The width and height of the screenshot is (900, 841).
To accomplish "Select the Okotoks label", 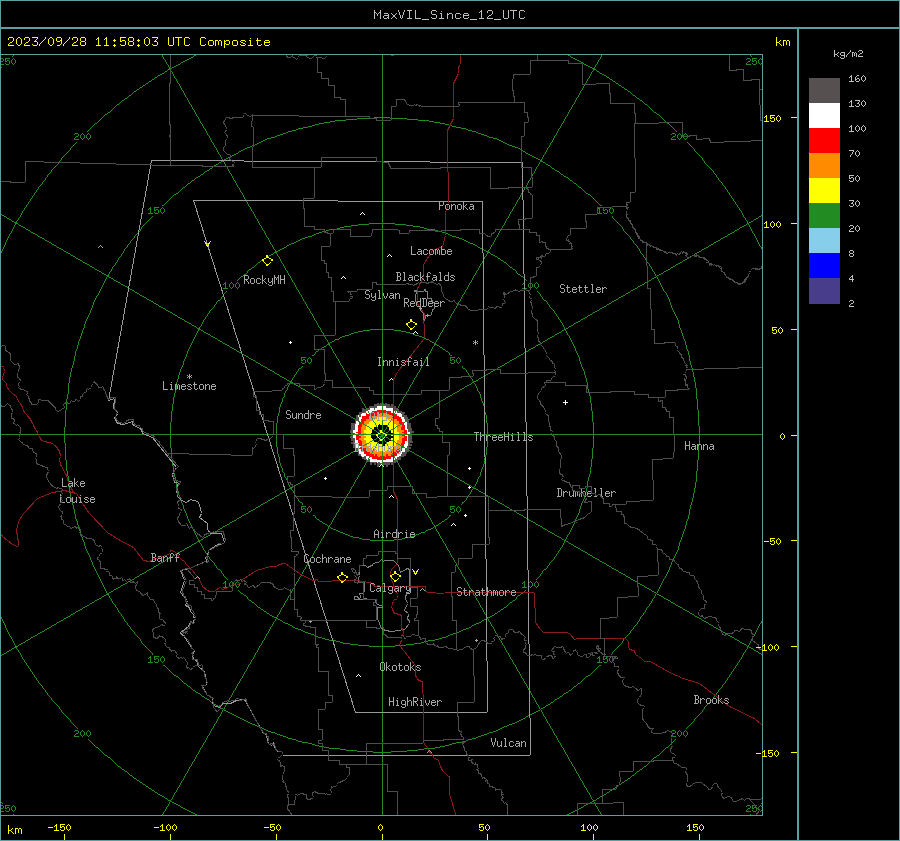I will (x=400, y=667).
